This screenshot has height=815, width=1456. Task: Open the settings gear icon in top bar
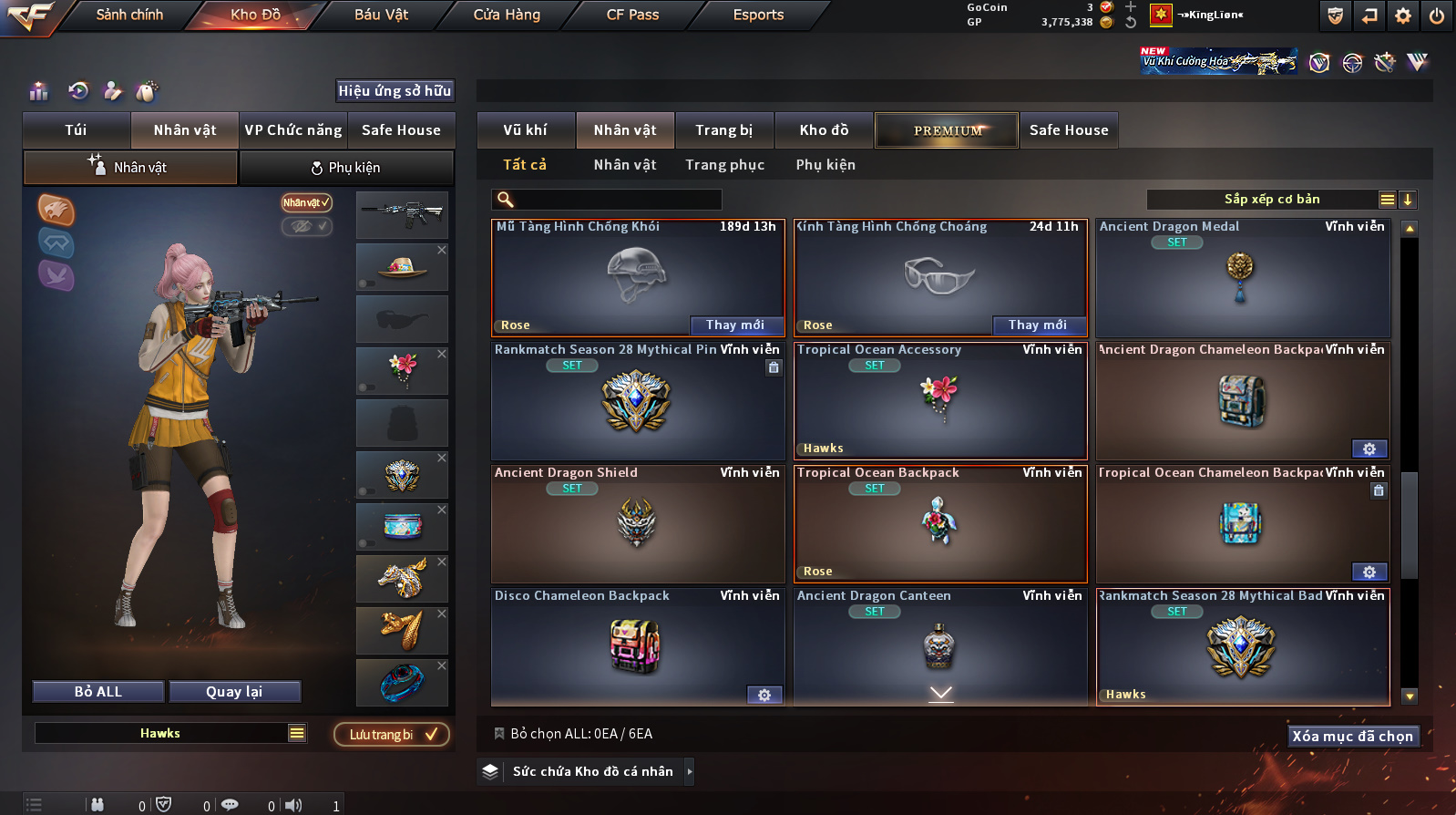pyautogui.click(x=1403, y=15)
